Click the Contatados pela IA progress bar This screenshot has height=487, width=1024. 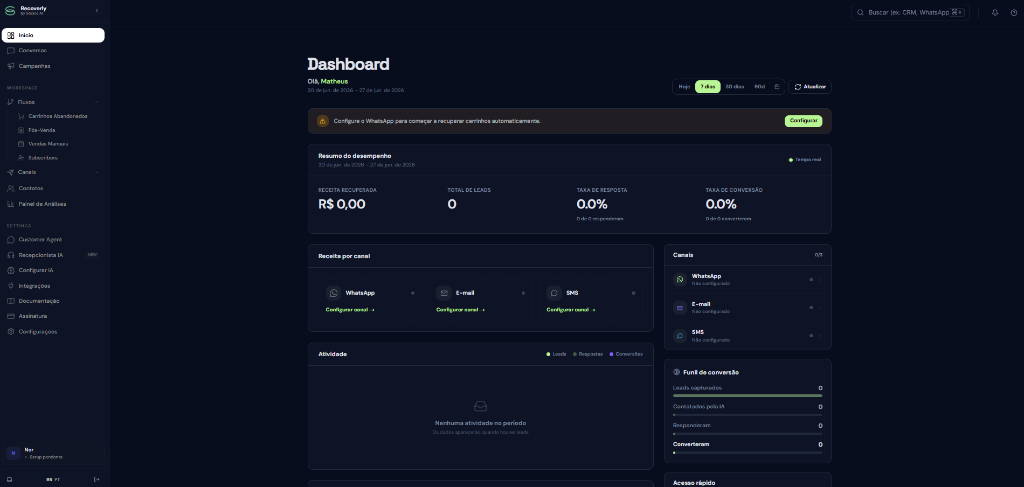[x=747, y=415]
